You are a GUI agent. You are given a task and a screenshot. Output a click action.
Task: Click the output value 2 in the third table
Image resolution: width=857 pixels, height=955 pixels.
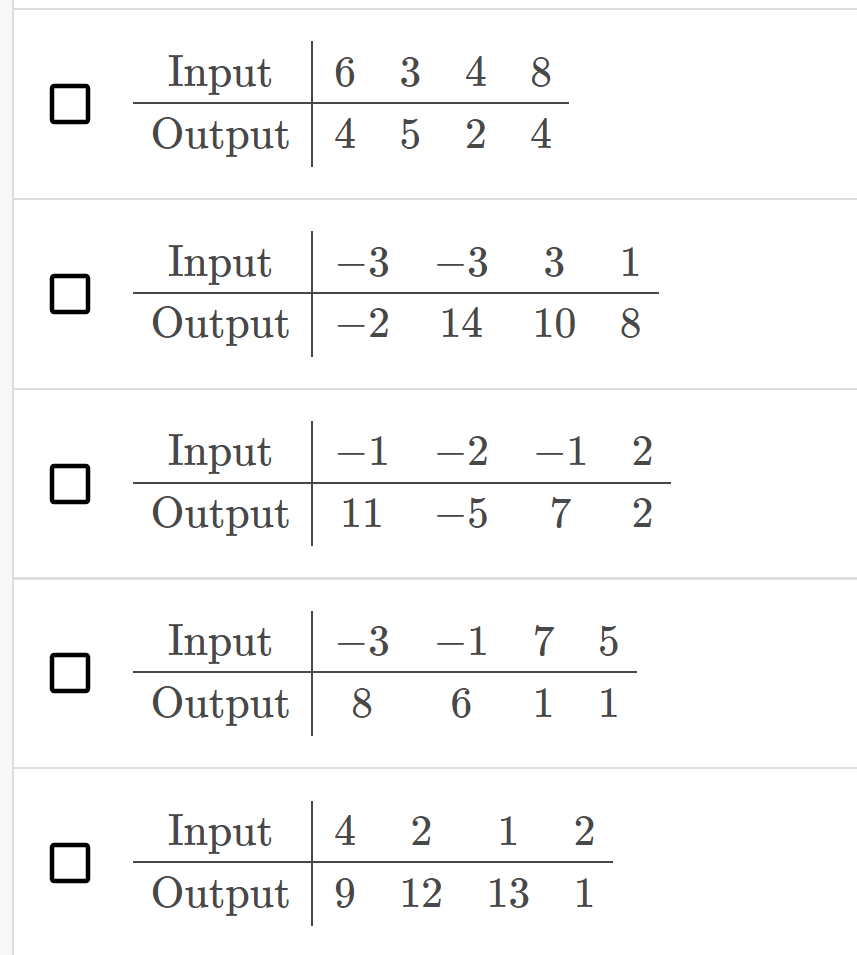(643, 514)
